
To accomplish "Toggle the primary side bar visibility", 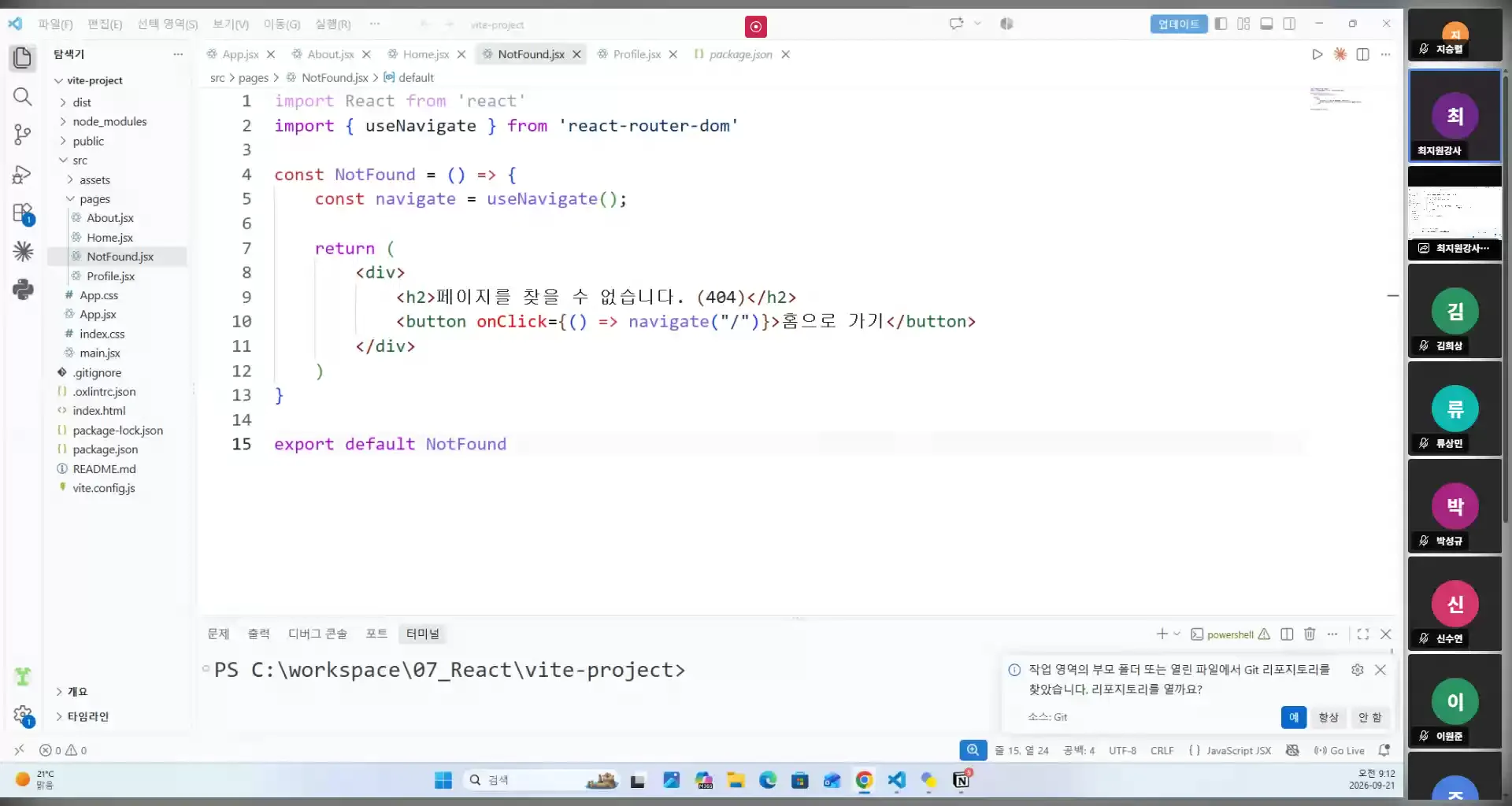I will point(1221,24).
